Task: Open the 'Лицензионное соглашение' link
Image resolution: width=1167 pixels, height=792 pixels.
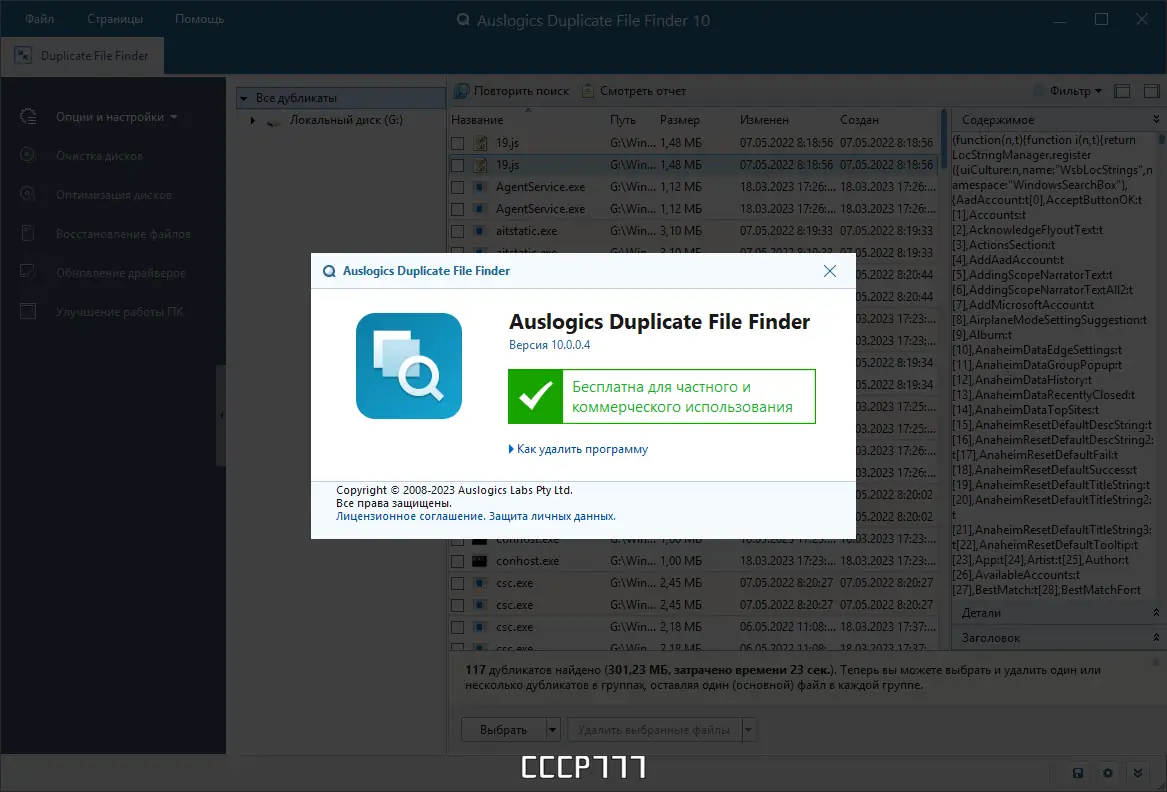Action: (x=409, y=516)
